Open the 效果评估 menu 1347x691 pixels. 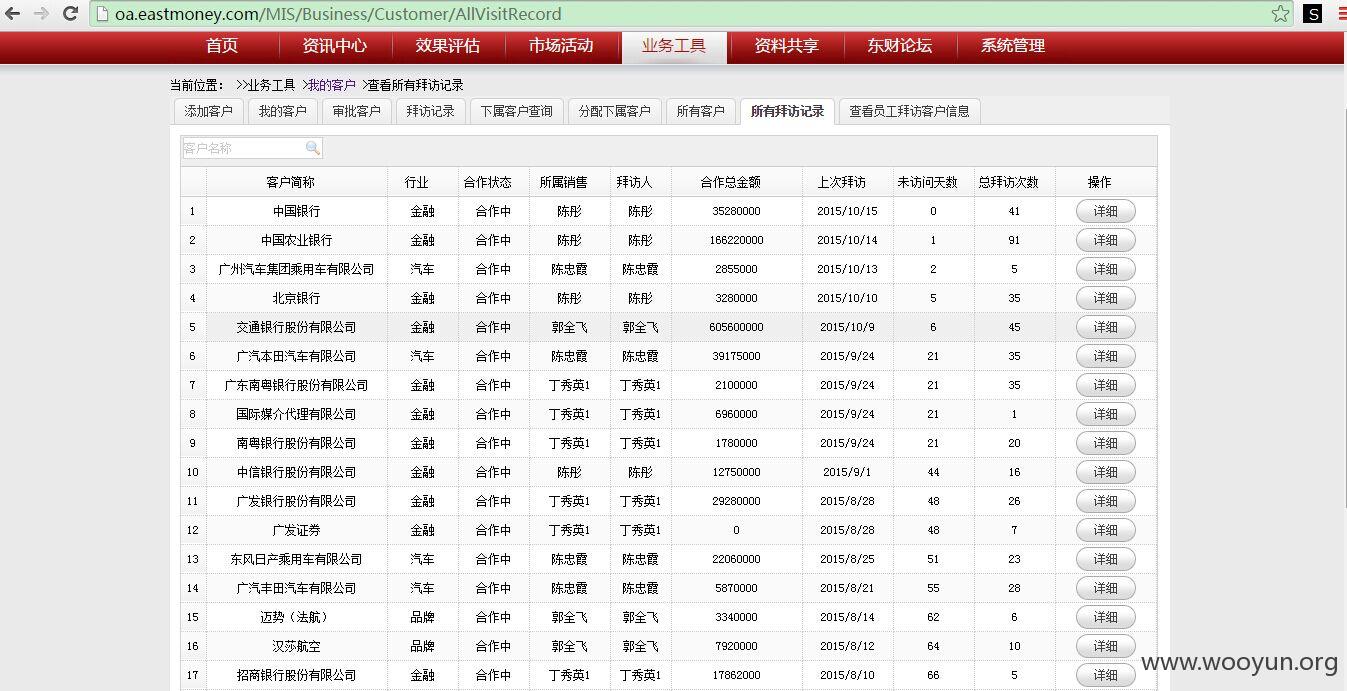pos(448,46)
